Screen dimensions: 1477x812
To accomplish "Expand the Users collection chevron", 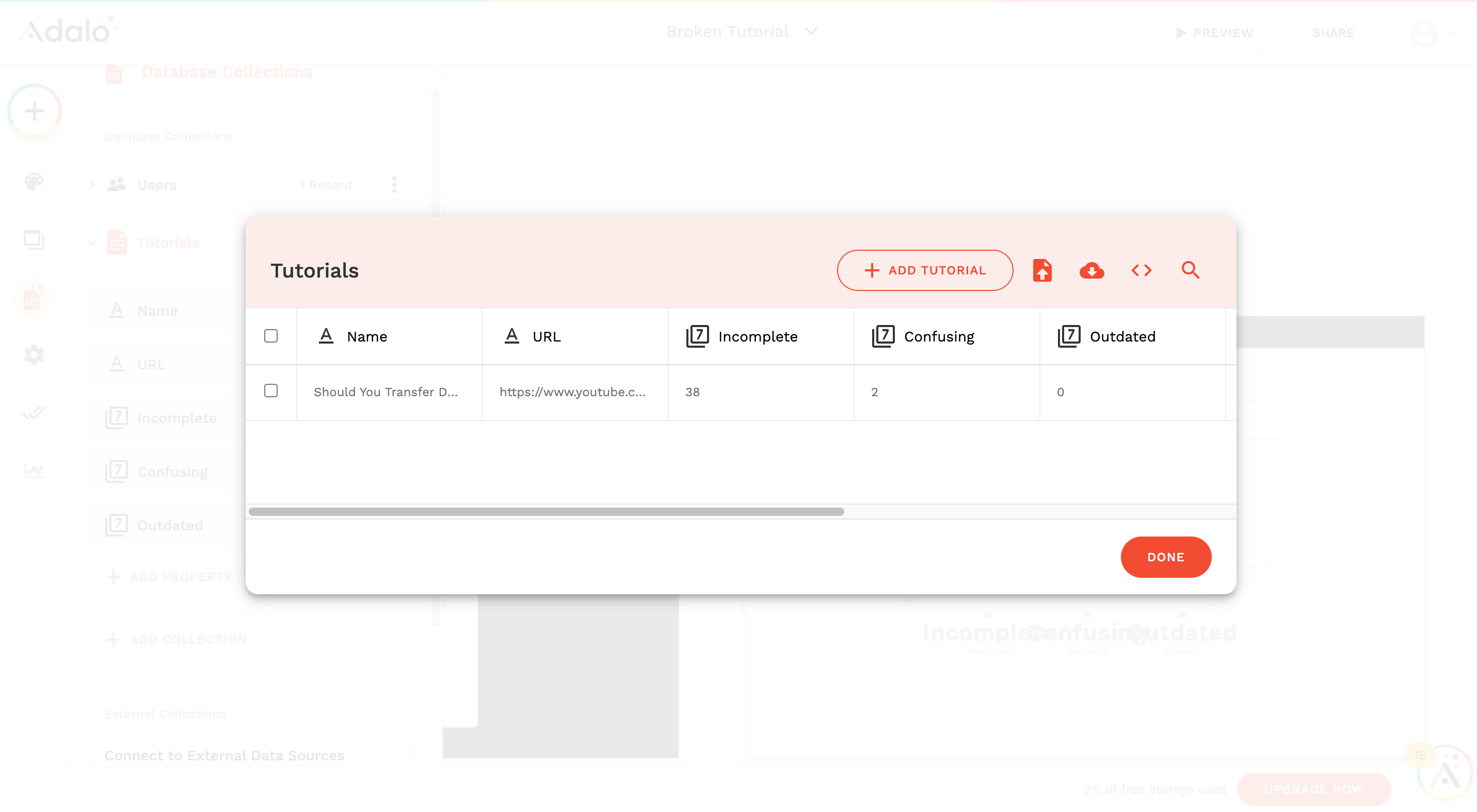I will click(92, 185).
